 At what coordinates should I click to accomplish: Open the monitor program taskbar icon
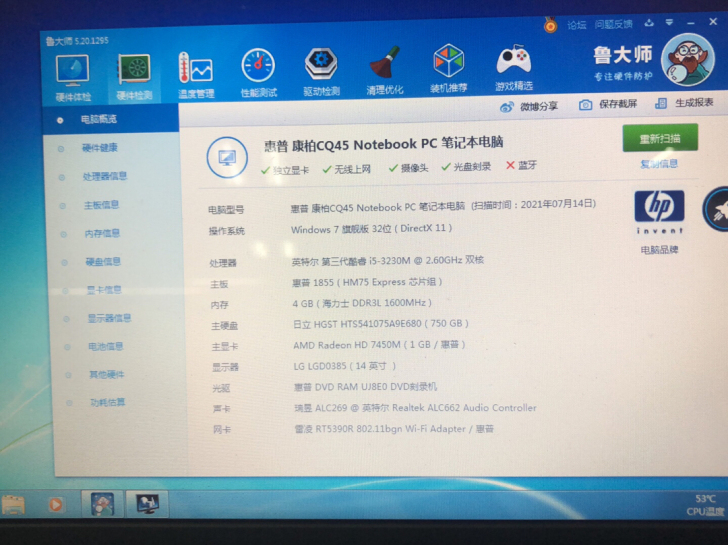tap(147, 504)
